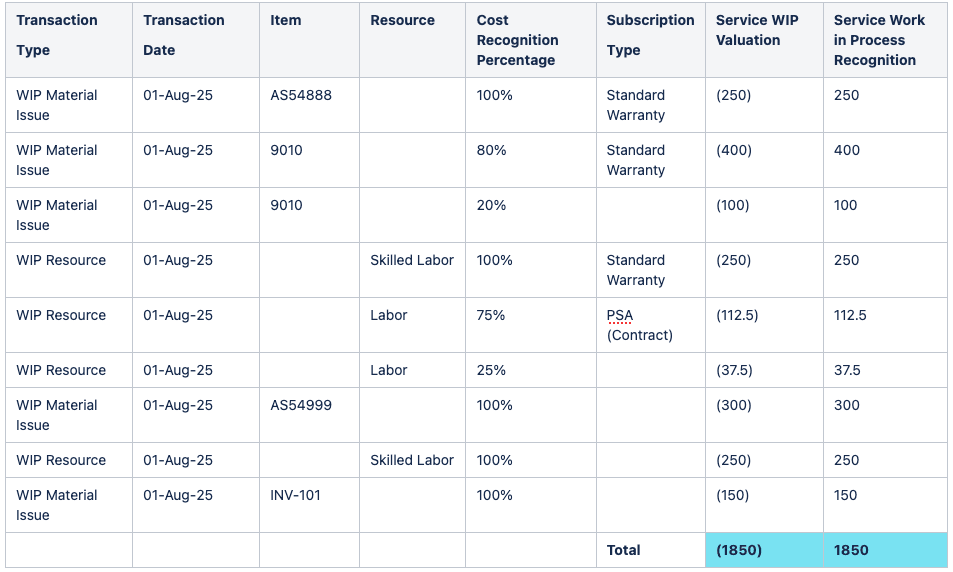Click the Resource column header
This screenshot has width=953, height=572.
[412, 40]
